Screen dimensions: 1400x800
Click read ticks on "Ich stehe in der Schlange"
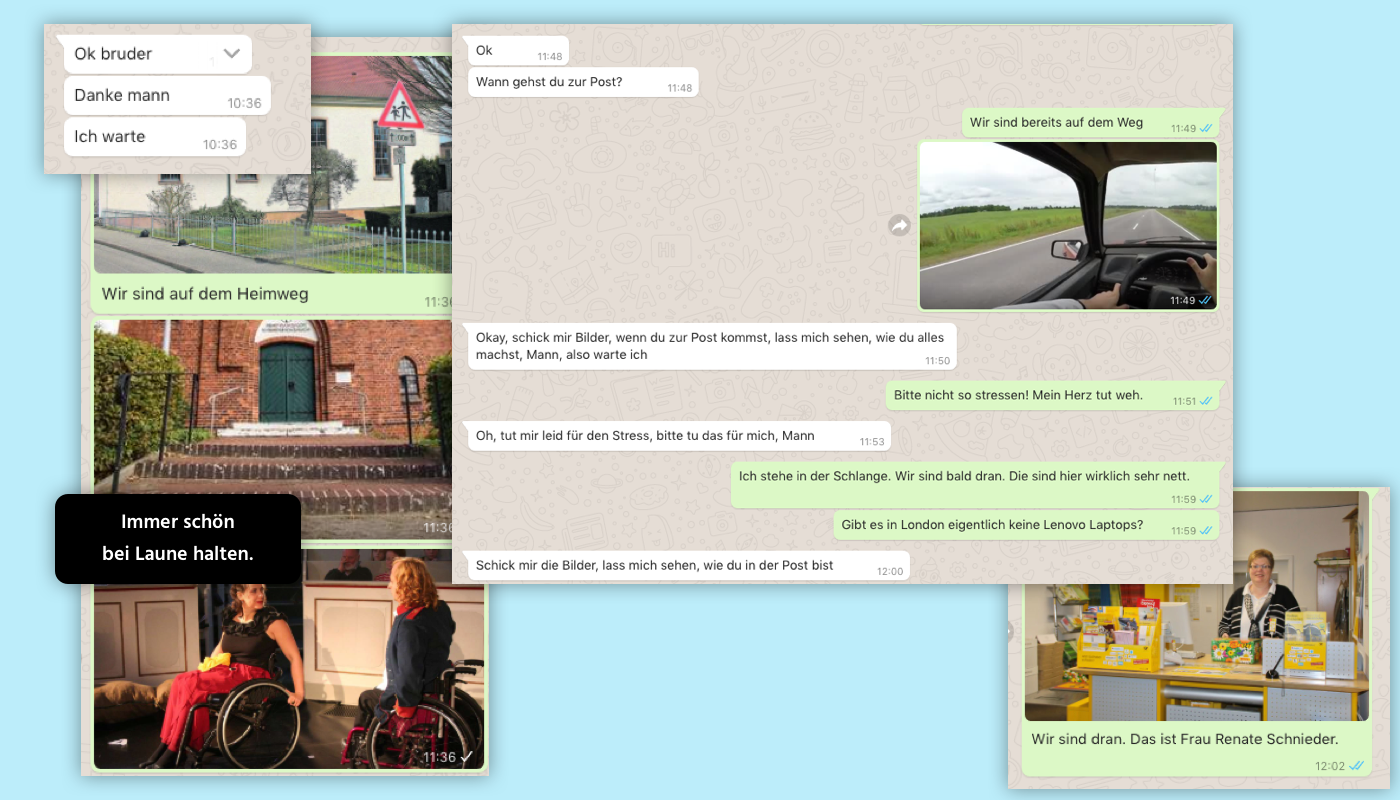[1206, 499]
